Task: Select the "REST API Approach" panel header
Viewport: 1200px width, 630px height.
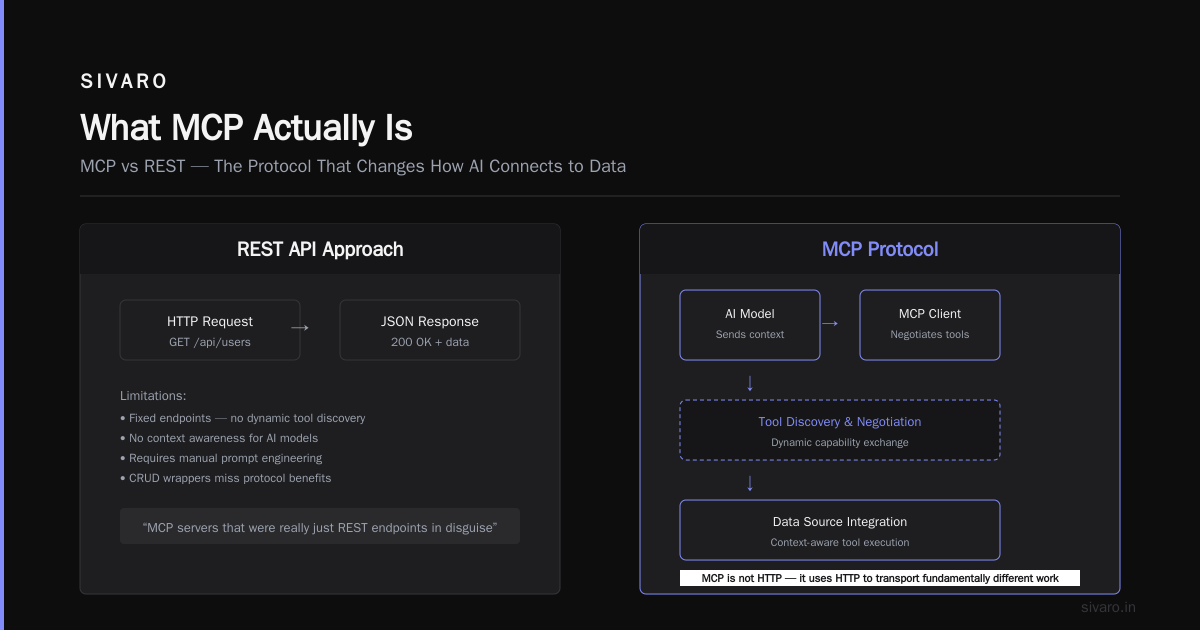Action: (320, 249)
